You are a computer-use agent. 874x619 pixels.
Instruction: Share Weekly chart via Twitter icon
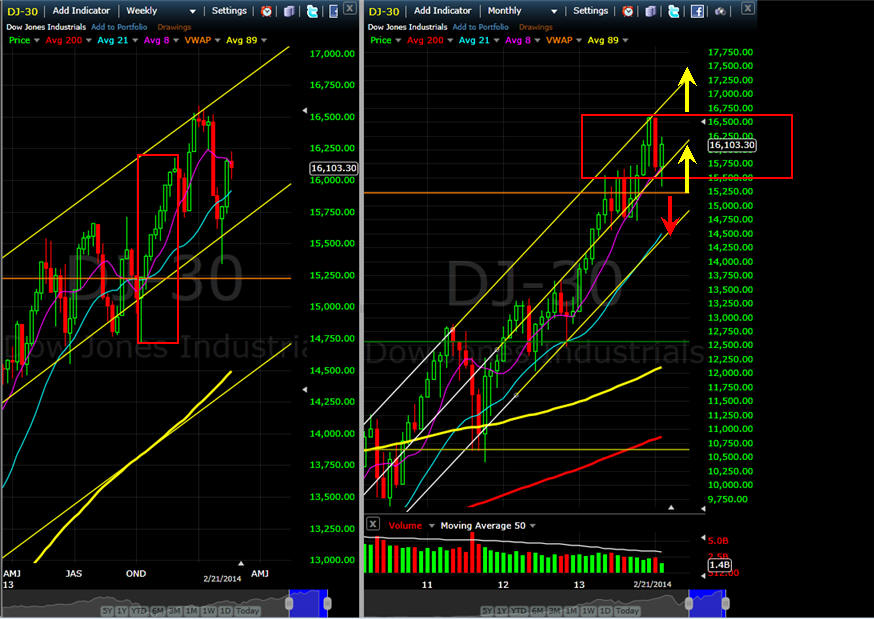(x=312, y=11)
